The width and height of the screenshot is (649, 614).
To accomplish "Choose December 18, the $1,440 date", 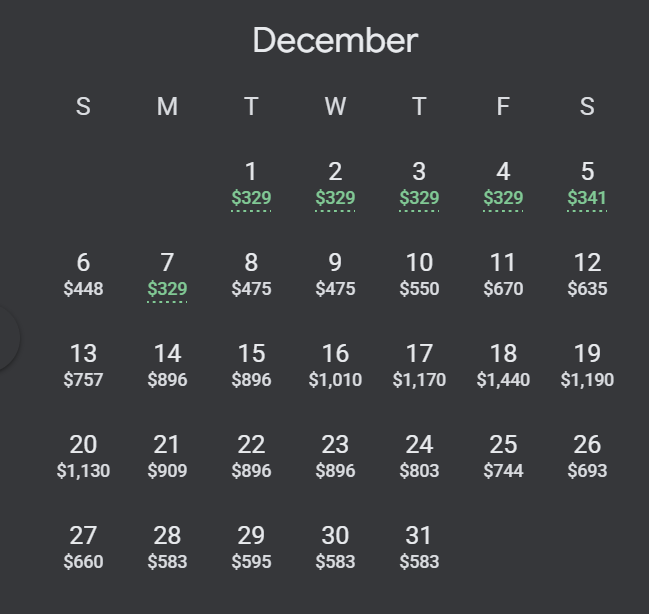I will (503, 367).
